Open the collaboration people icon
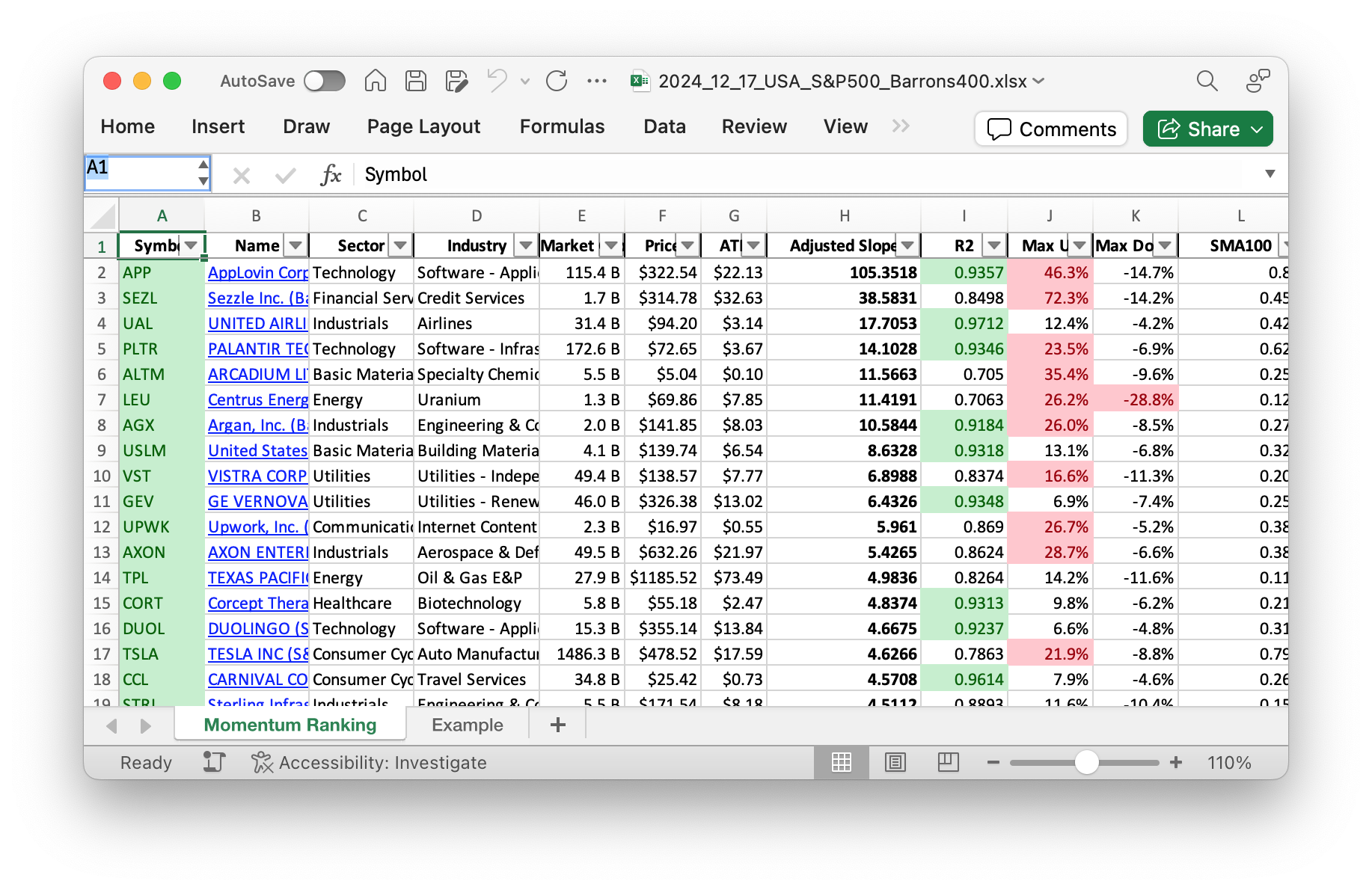1372x890 pixels. [1258, 81]
